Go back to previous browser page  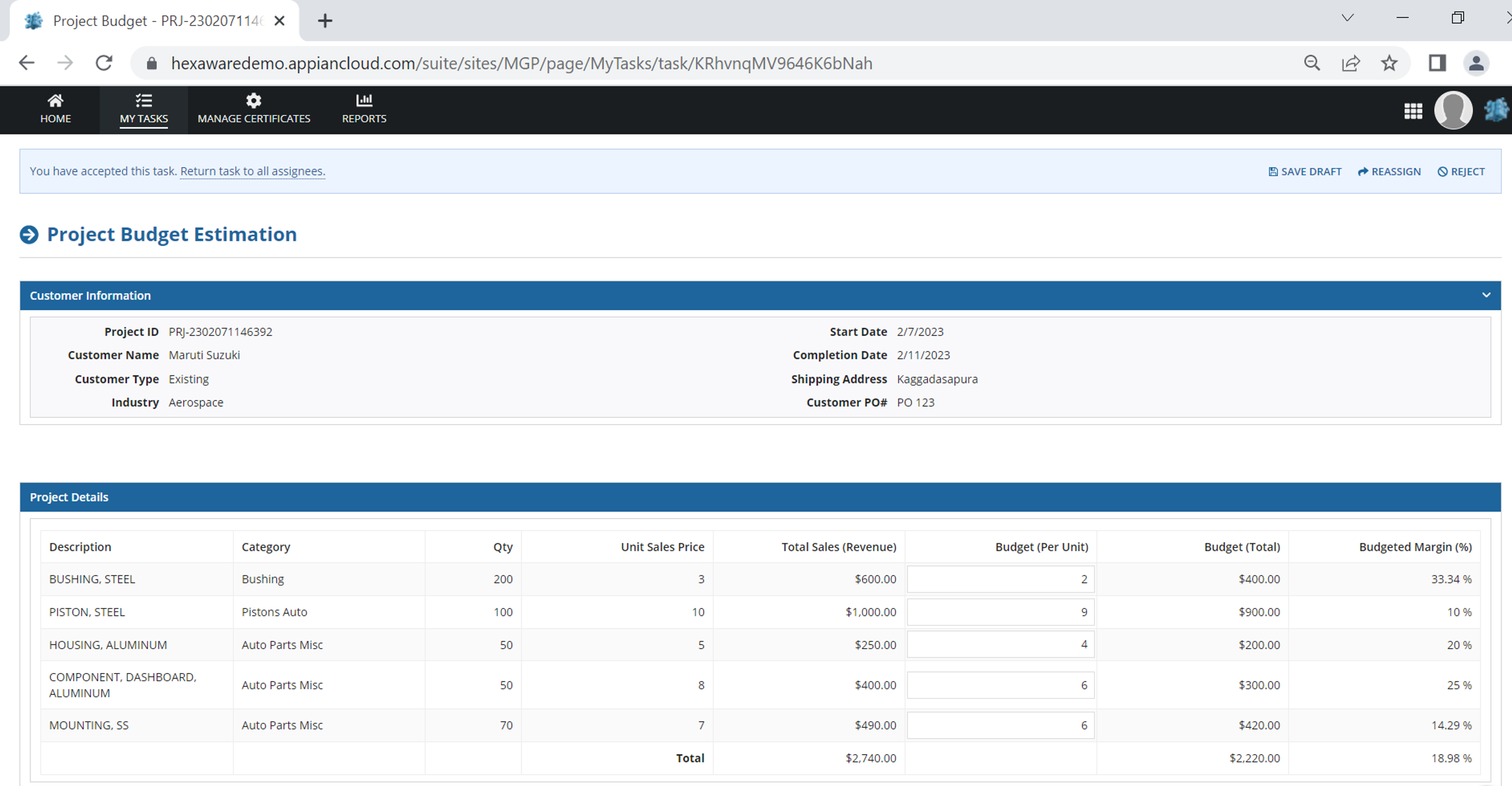click(x=27, y=63)
